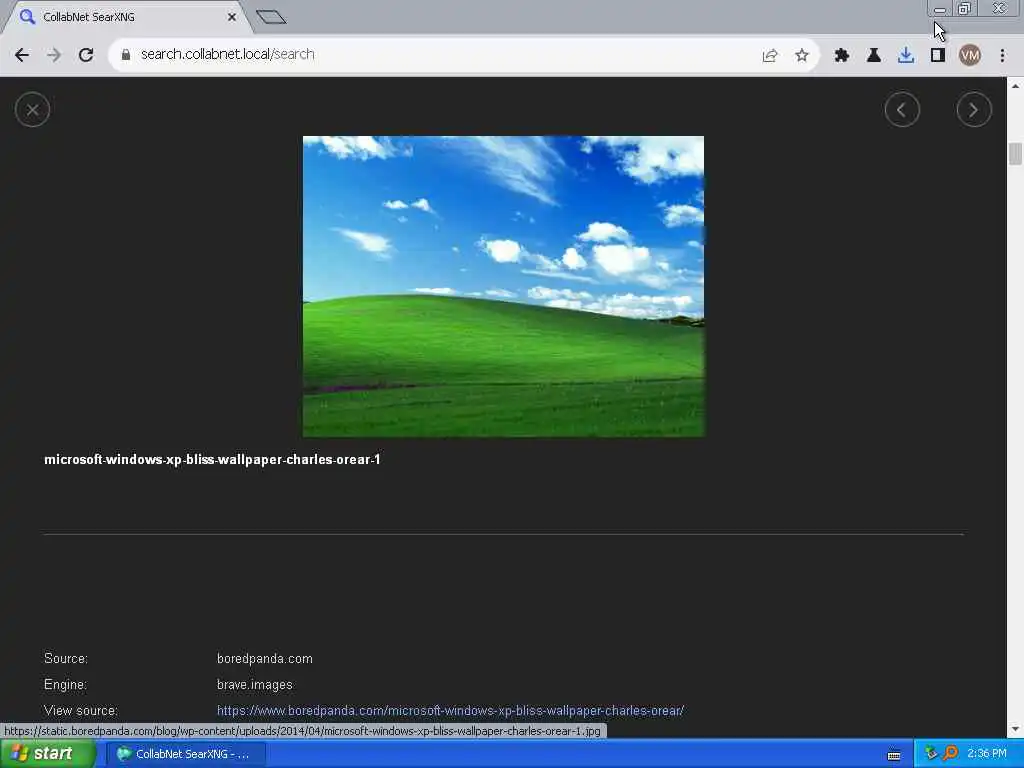Screen dimensions: 1024x768
Task: Click the browser forward arrow
Action: click(54, 55)
